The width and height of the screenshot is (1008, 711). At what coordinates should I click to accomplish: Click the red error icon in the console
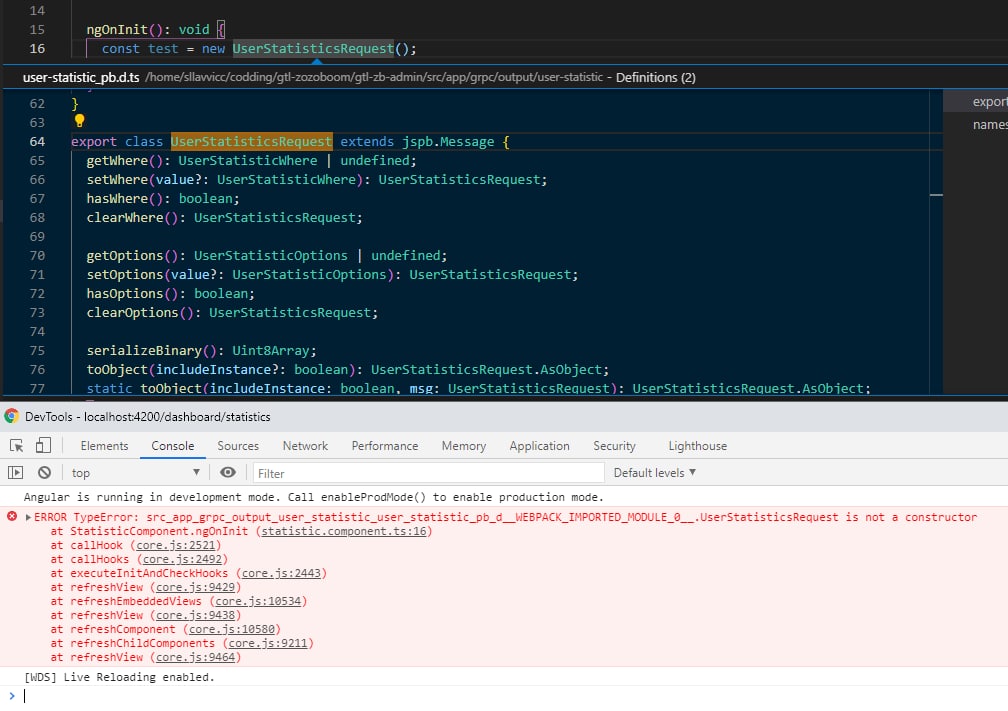tap(12, 517)
